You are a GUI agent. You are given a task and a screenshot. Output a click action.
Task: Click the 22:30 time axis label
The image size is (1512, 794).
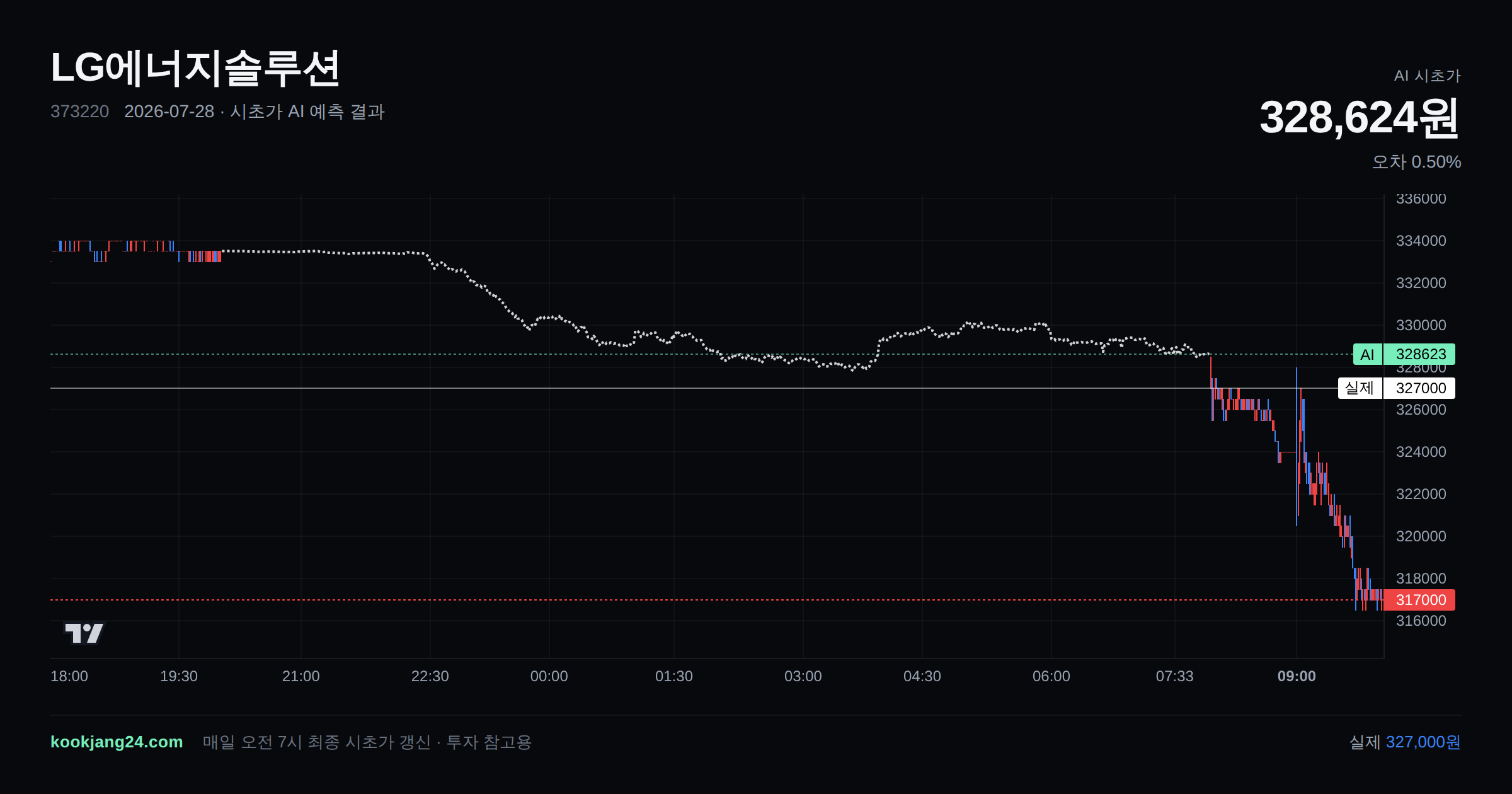click(x=430, y=676)
